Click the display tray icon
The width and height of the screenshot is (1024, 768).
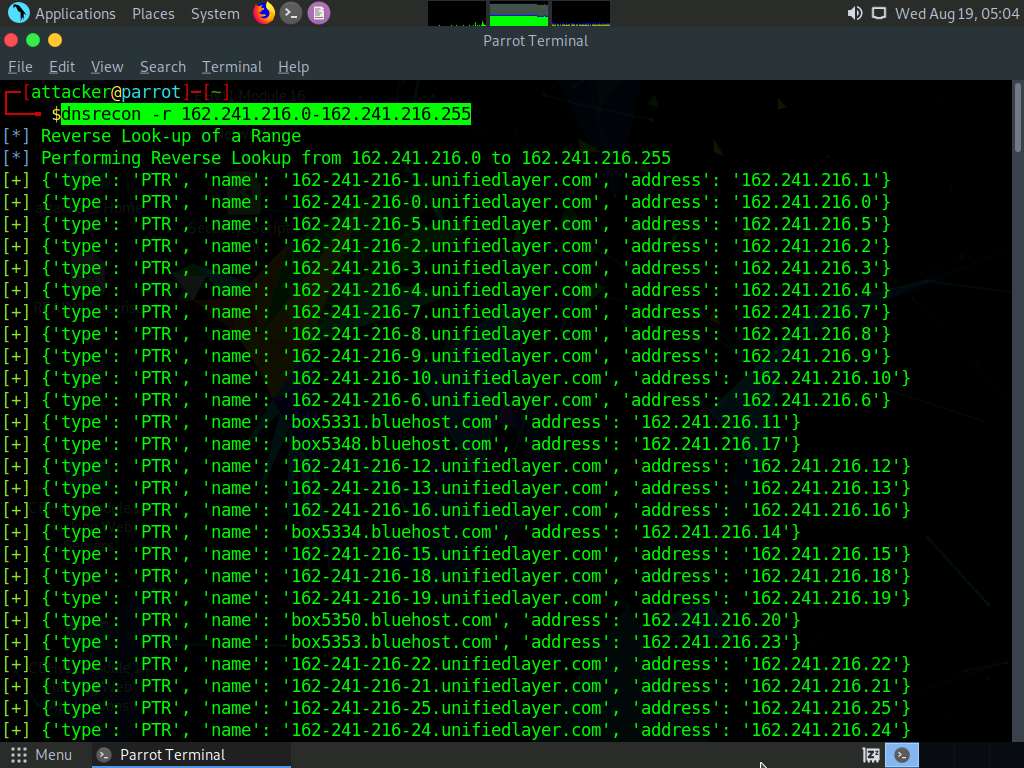[879, 13]
